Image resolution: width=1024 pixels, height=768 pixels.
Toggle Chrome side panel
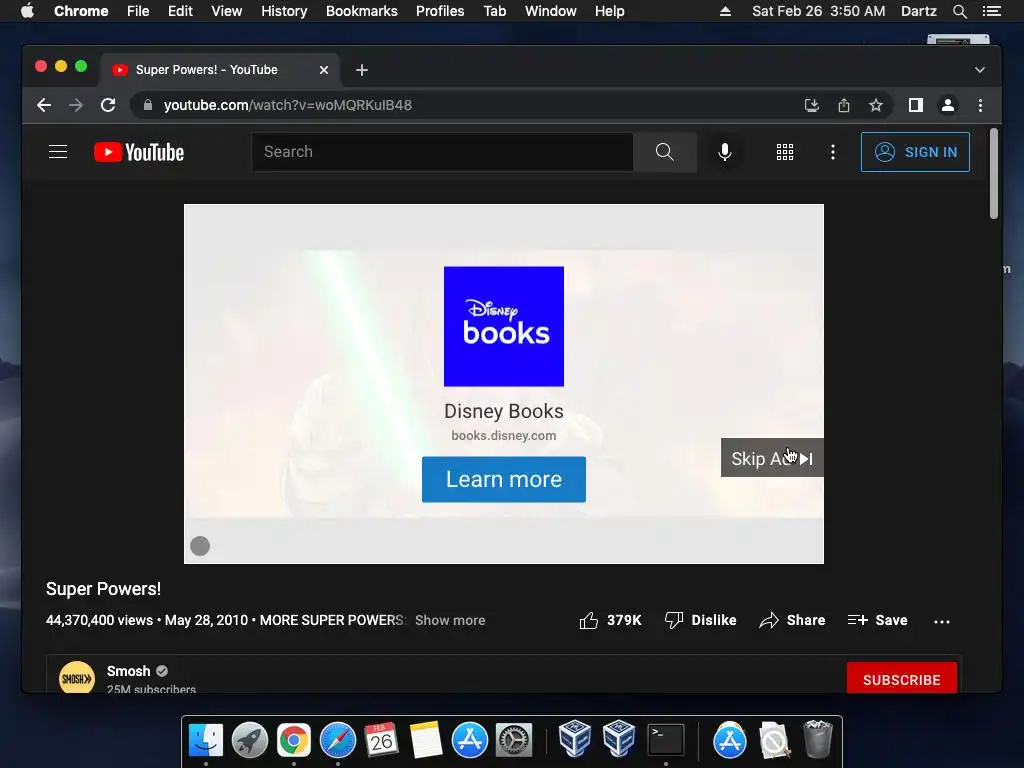pyautogui.click(x=916, y=105)
